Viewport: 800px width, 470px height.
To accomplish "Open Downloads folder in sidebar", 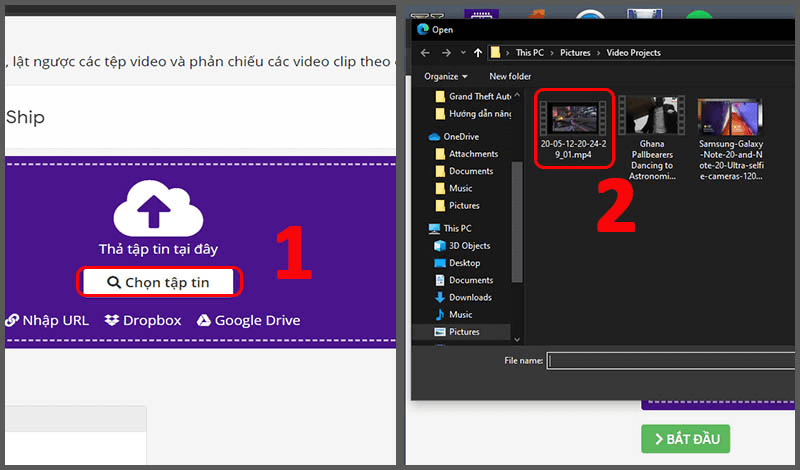I will pos(469,297).
